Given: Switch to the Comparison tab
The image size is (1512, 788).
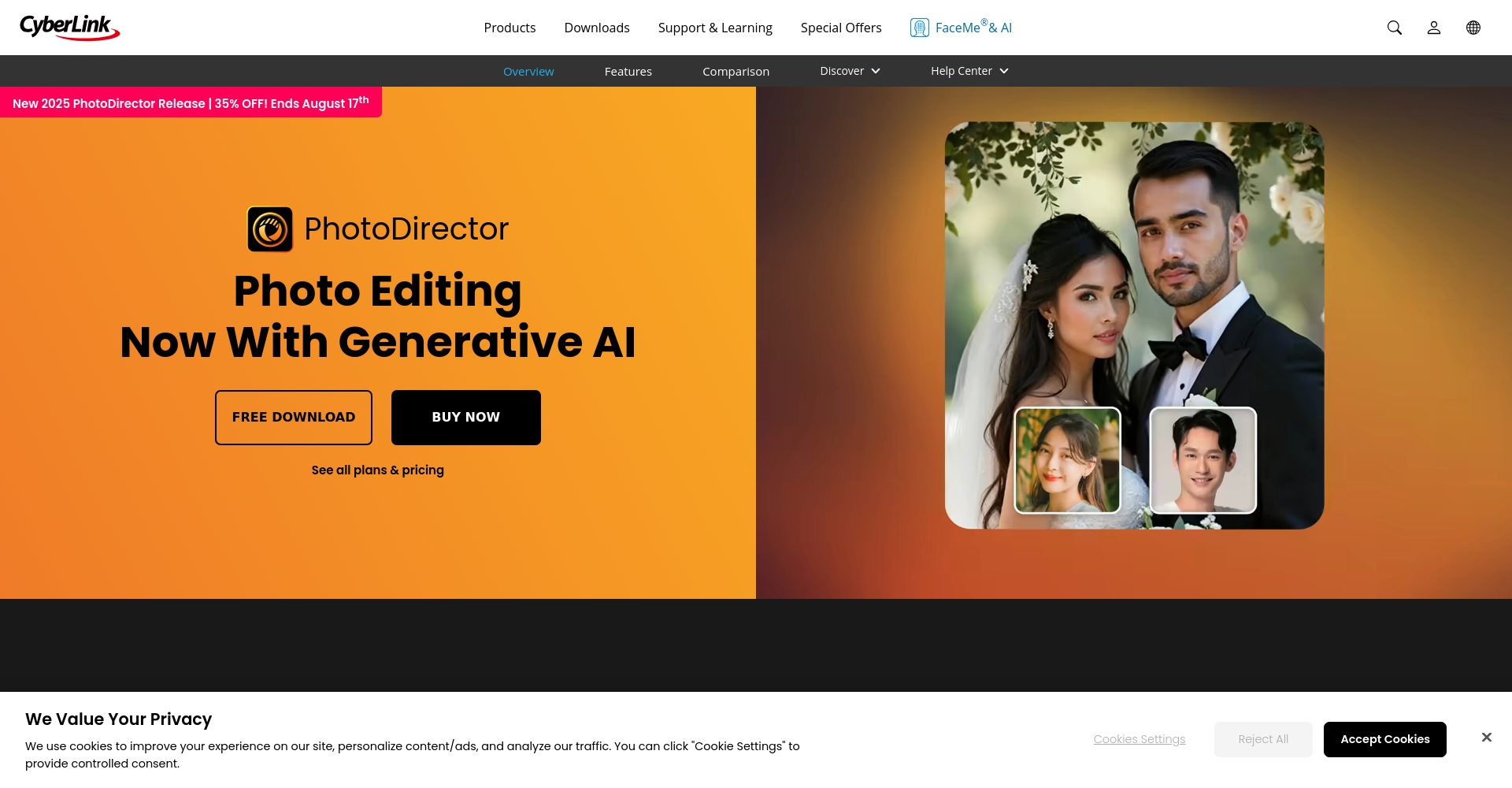Looking at the screenshot, I should tap(736, 71).
